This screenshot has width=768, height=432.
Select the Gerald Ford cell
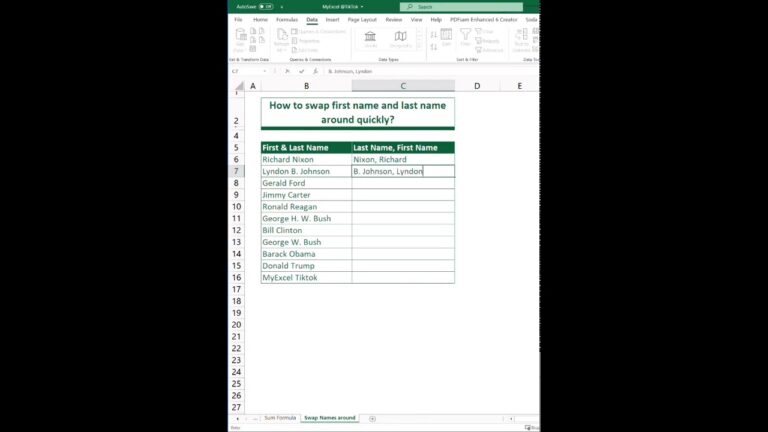pos(306,183)
